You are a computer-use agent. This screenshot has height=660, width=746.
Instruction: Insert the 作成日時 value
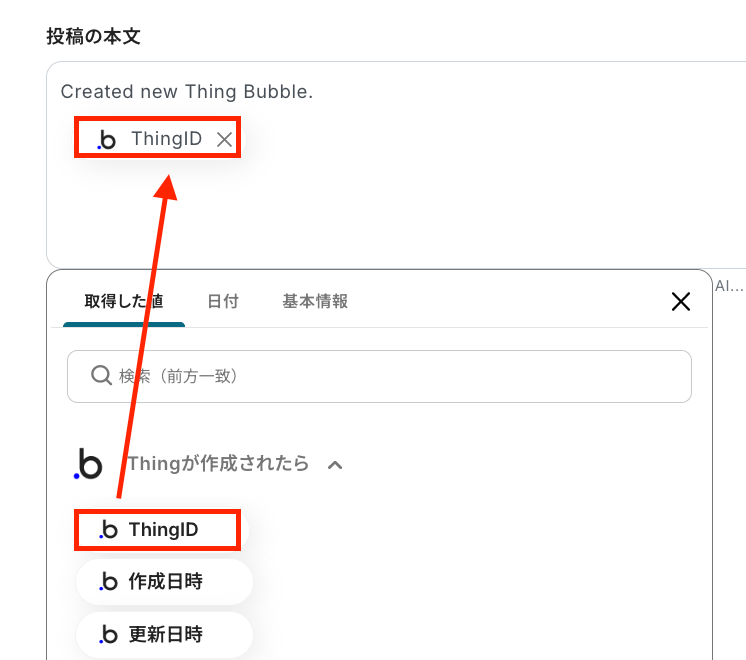[164, 581]
